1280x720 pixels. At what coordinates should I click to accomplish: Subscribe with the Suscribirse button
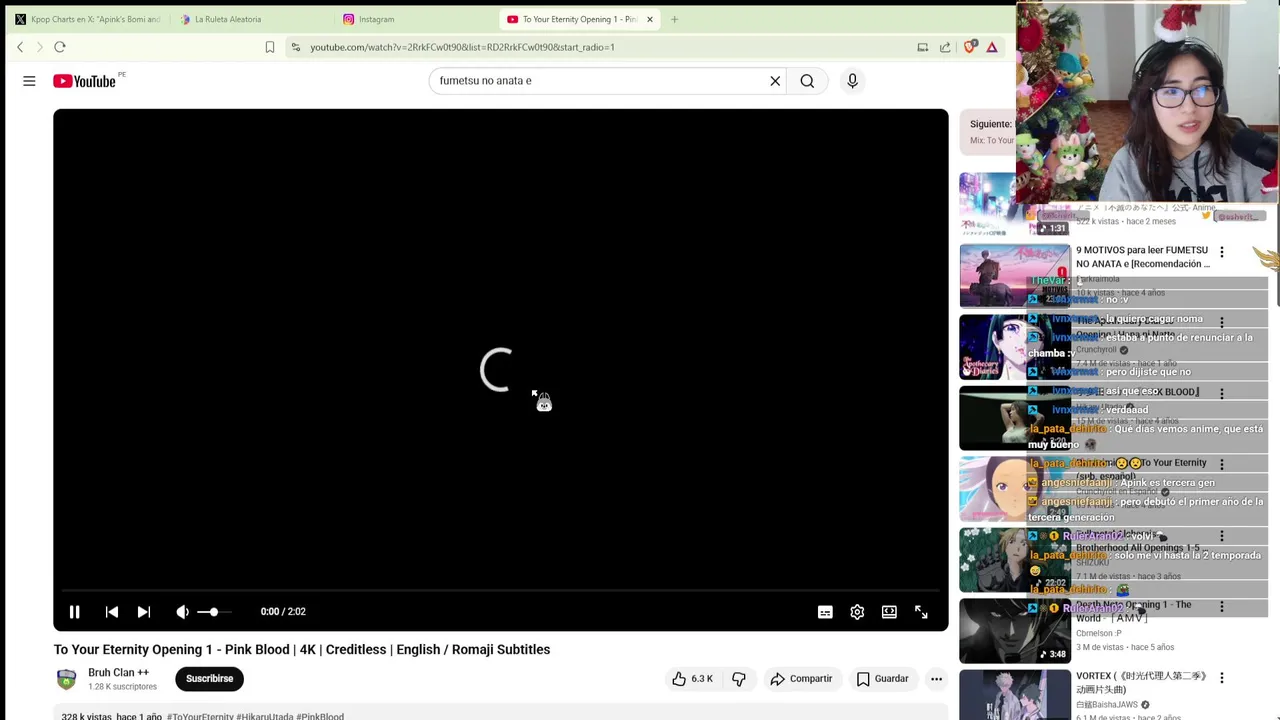tap(209, 679)
